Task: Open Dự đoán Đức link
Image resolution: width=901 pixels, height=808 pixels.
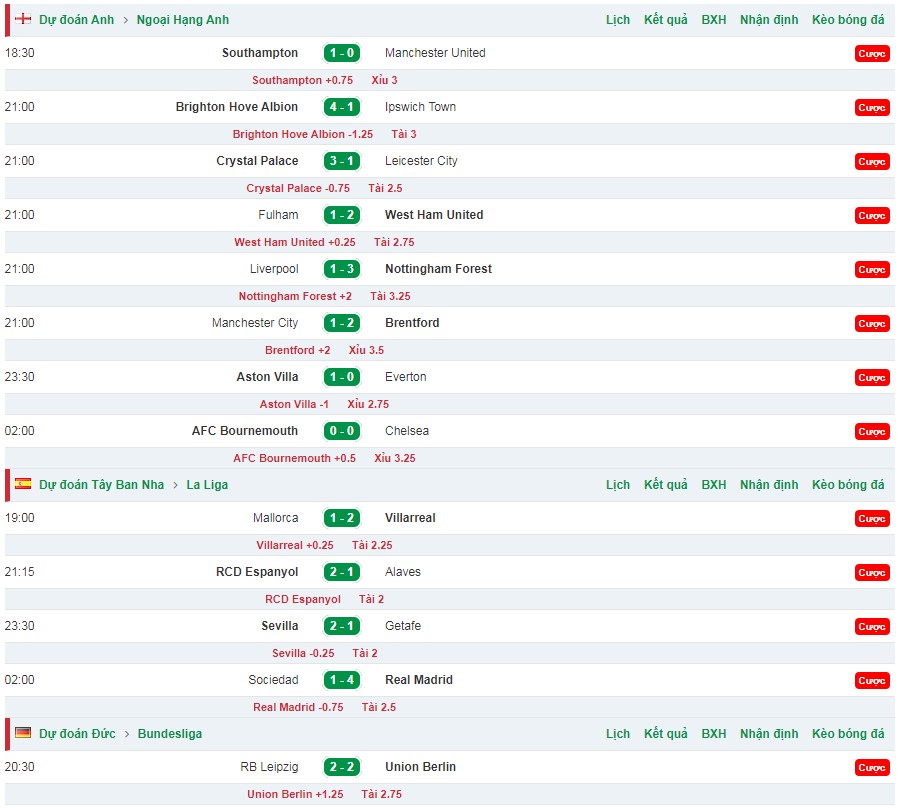Action: tap(77, 733)
